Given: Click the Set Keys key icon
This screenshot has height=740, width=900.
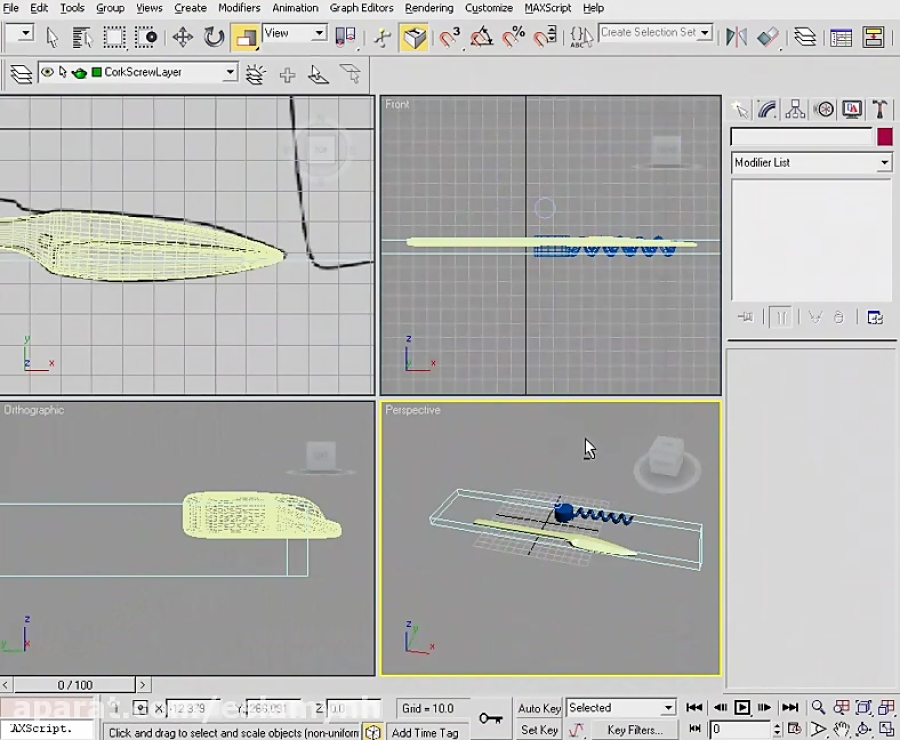Looking at the screenshot, I should pyautogui.click(x=491, y=718).
